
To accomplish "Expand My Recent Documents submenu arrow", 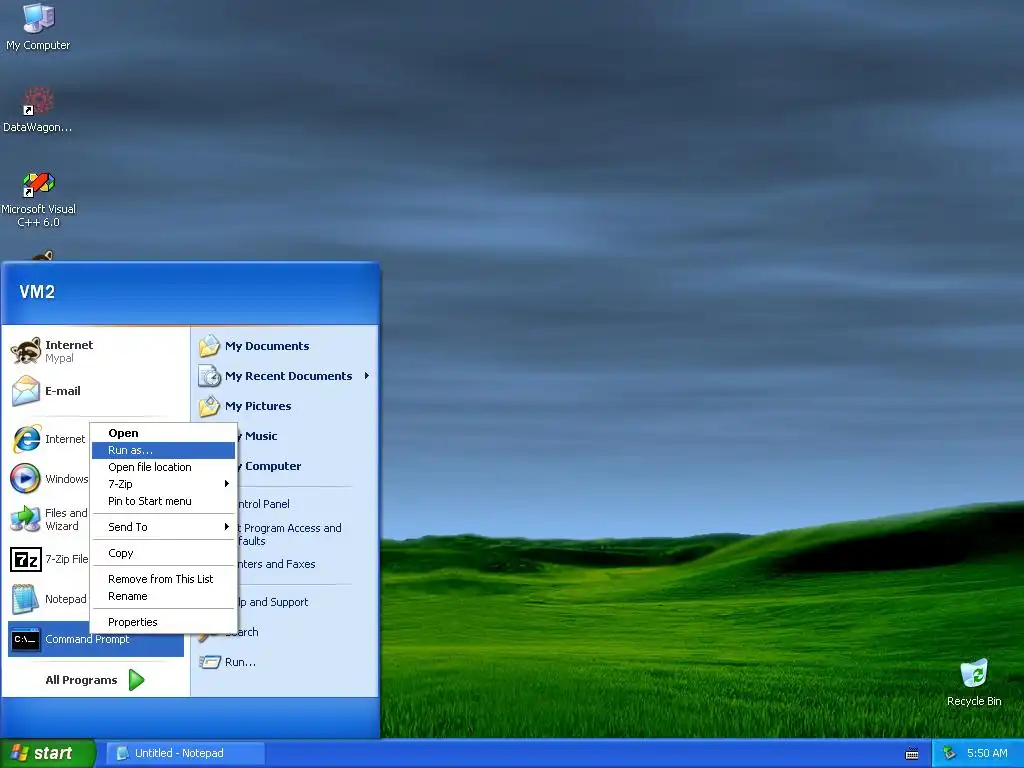I will point(367,376).
